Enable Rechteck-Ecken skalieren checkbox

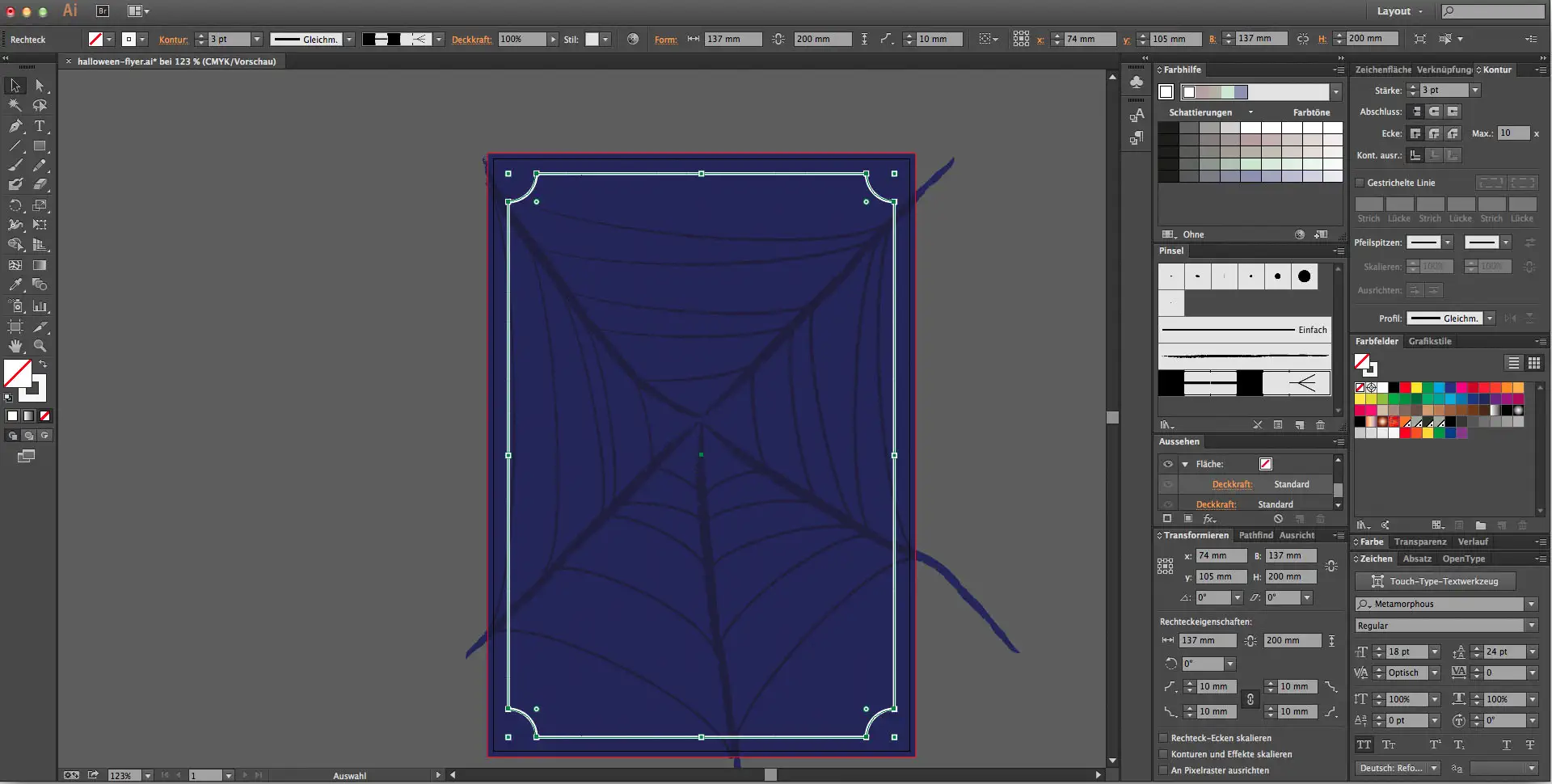pyautogui.click(x=1163, y=738)
